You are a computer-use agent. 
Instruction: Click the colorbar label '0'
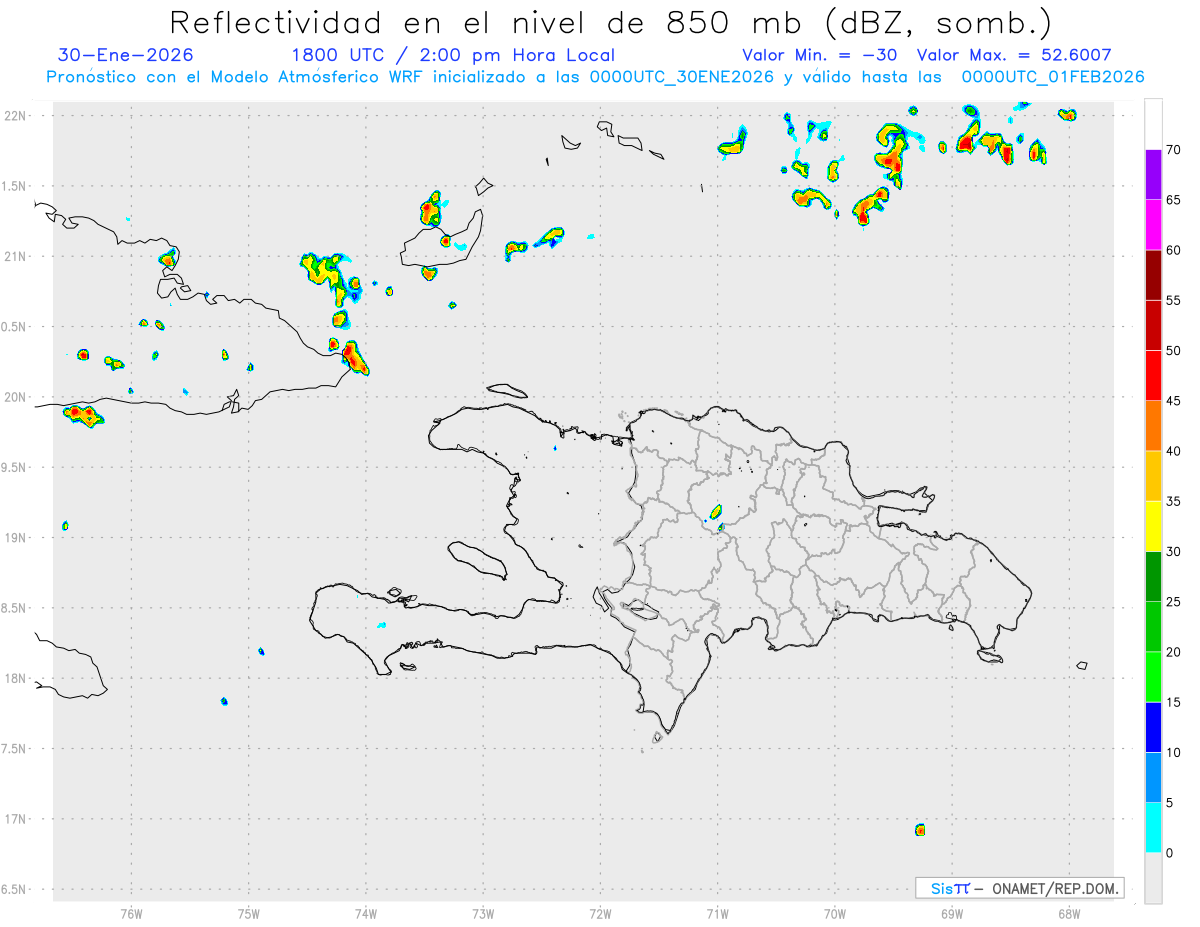(1169, 853)
